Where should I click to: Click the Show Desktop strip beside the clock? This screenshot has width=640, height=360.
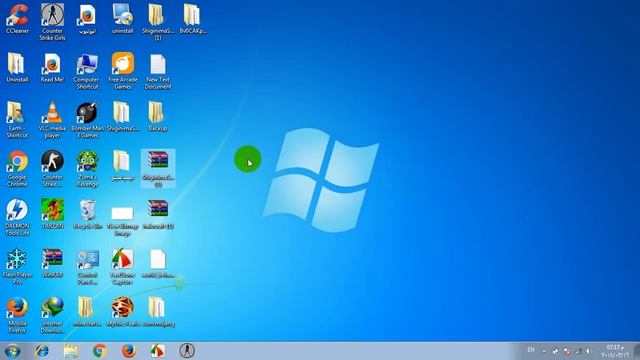tap(636, 351)
